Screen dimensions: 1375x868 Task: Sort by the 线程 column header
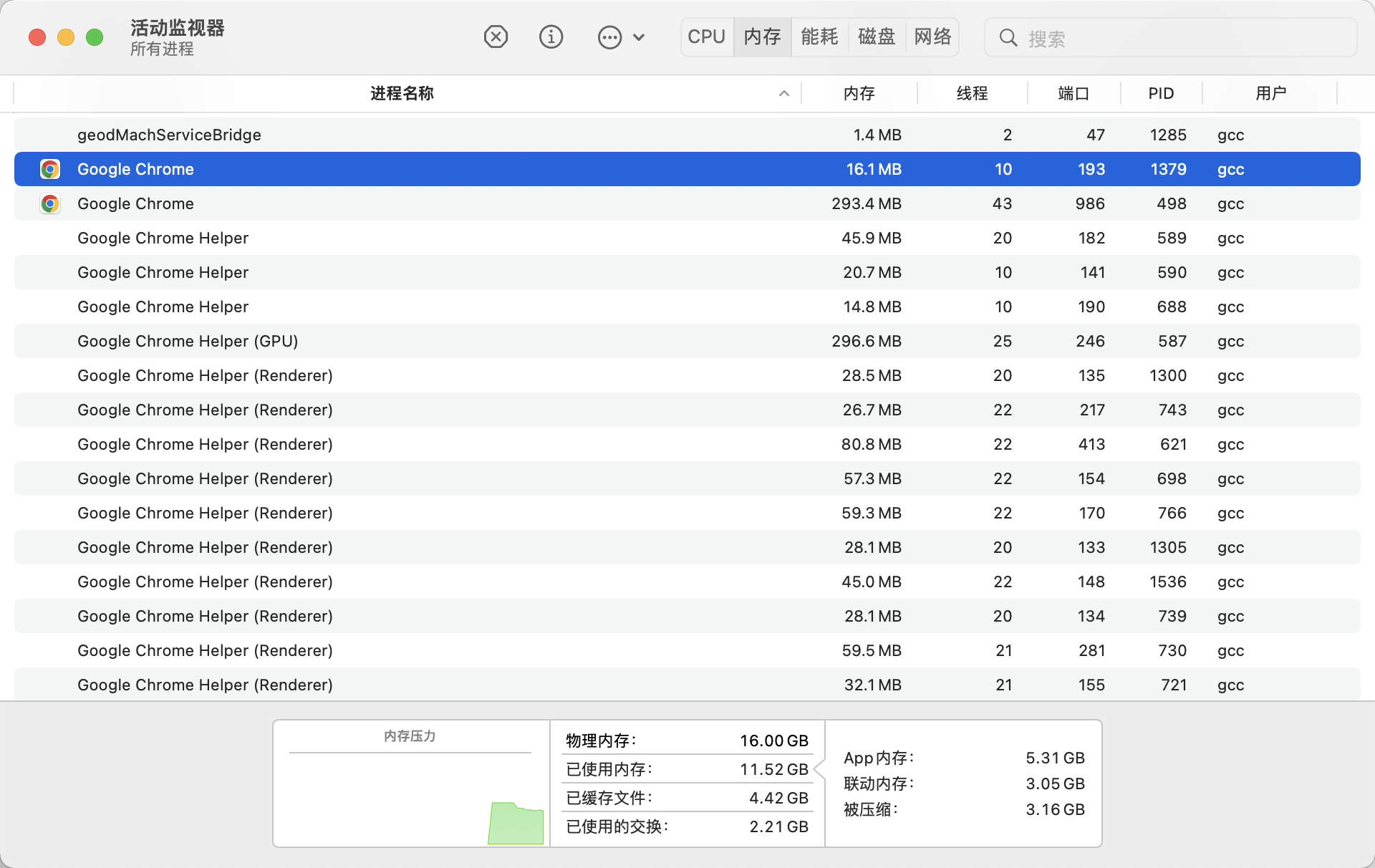pos(972,93)
